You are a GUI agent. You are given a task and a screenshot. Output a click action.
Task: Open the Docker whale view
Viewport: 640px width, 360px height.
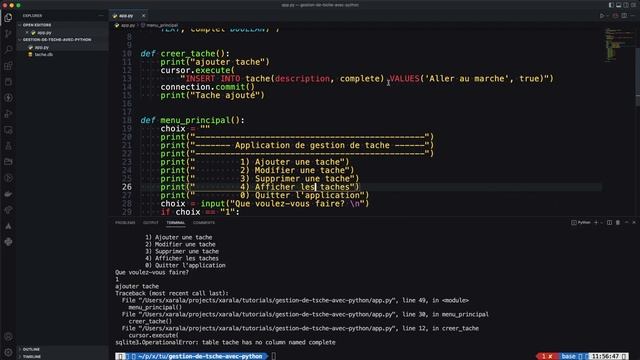[8, 194]
